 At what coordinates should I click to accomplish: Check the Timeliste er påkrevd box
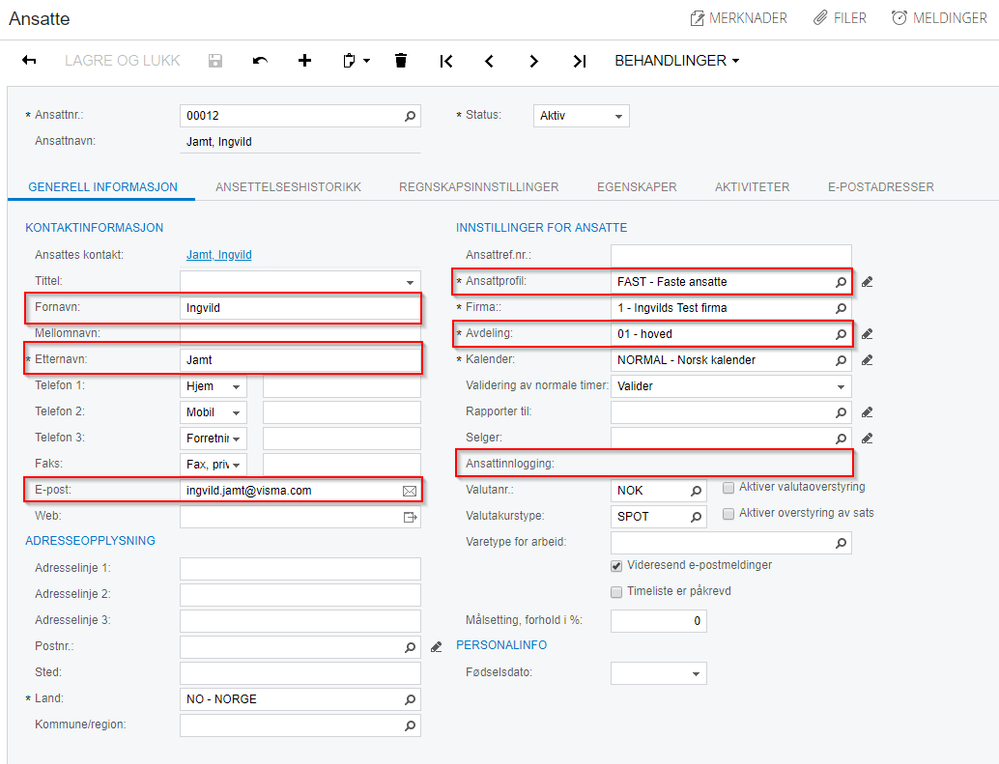pyautogui.click(x=617, y=592)
